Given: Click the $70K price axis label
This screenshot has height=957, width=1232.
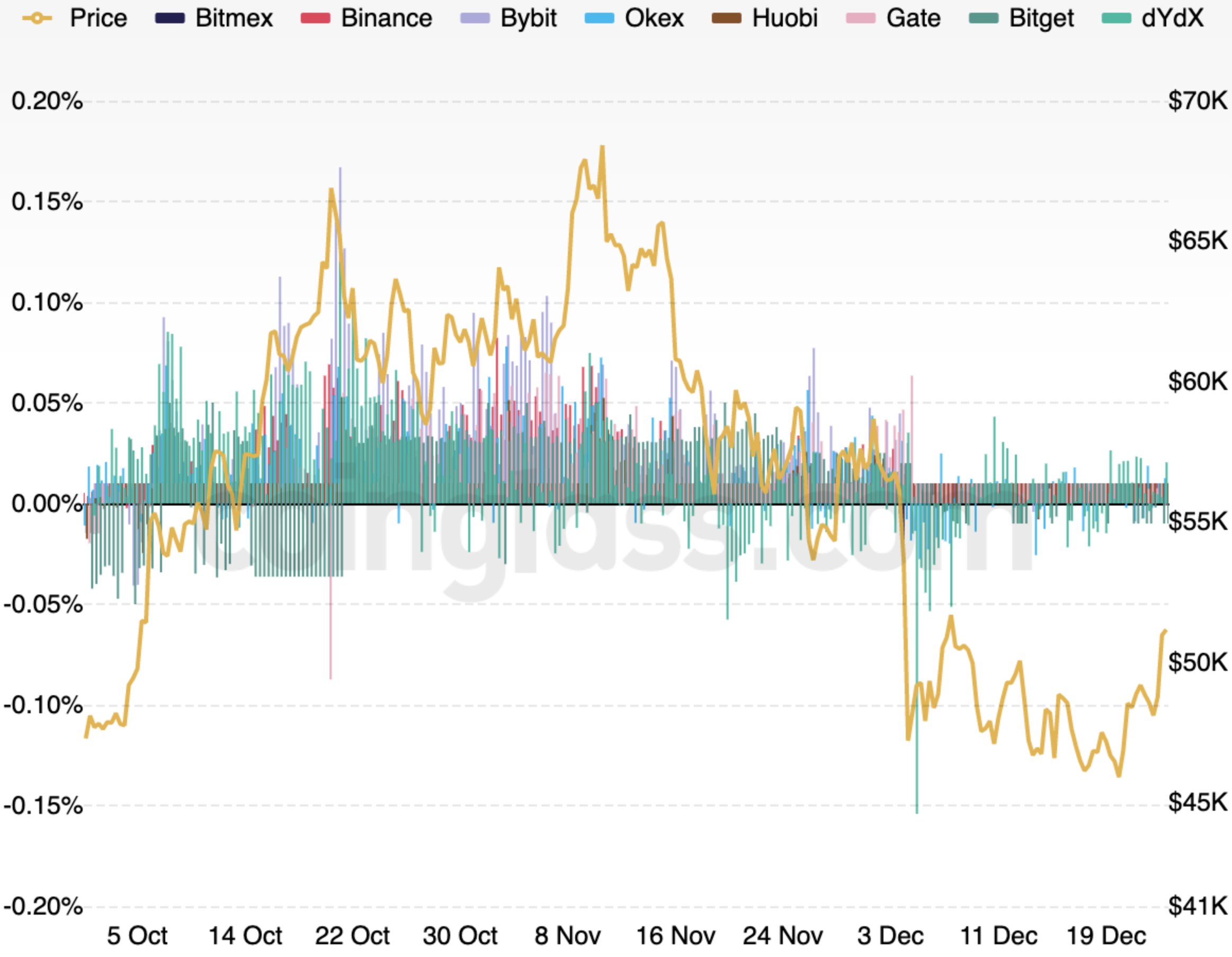Looking at the screenshot, I should pos(1198,101).
